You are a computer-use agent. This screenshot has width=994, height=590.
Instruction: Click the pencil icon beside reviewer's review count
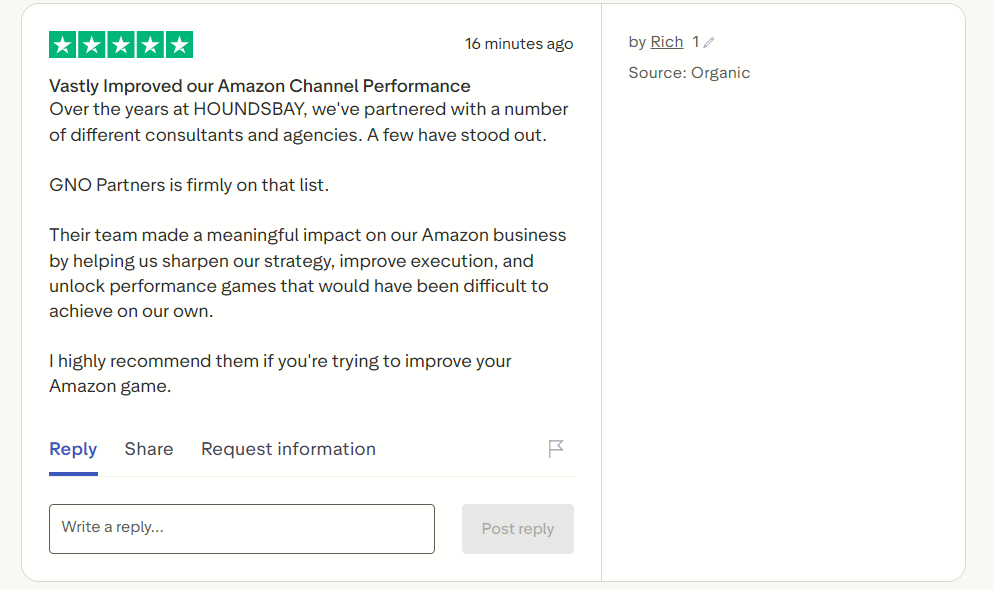709,42
